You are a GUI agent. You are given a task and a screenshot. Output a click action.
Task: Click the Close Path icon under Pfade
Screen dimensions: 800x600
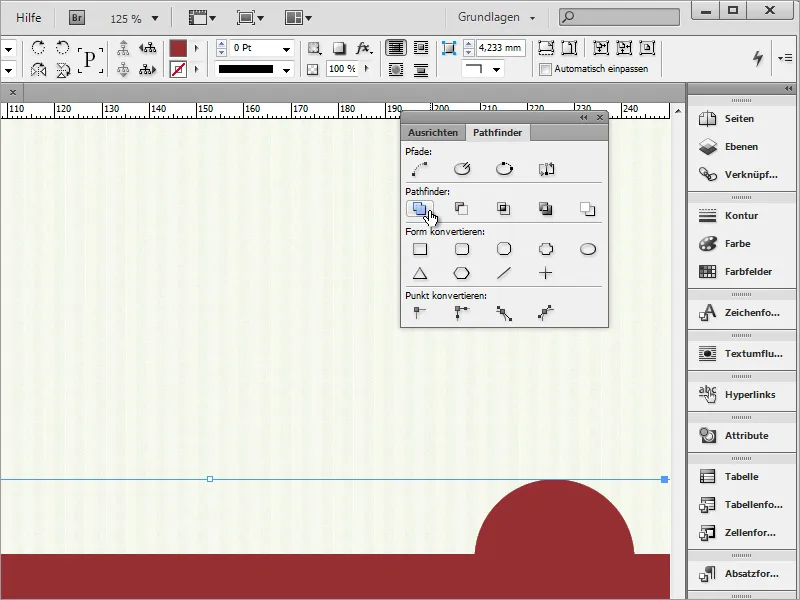504,168
